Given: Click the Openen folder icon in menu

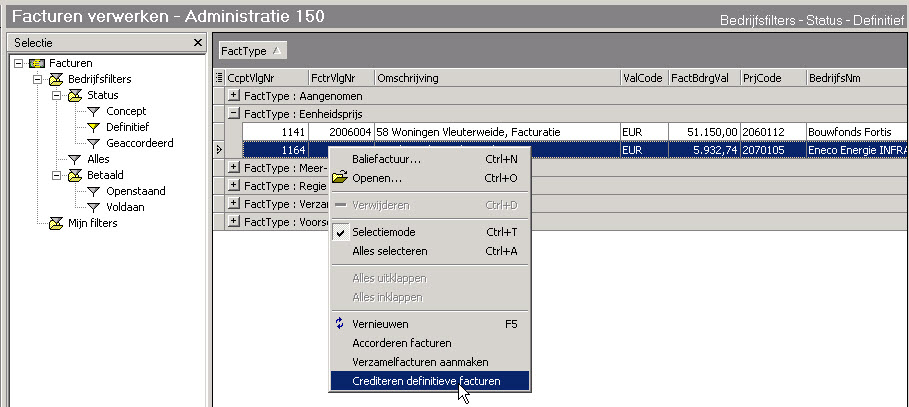Looking at the screenshot, I should coord(340,178).
